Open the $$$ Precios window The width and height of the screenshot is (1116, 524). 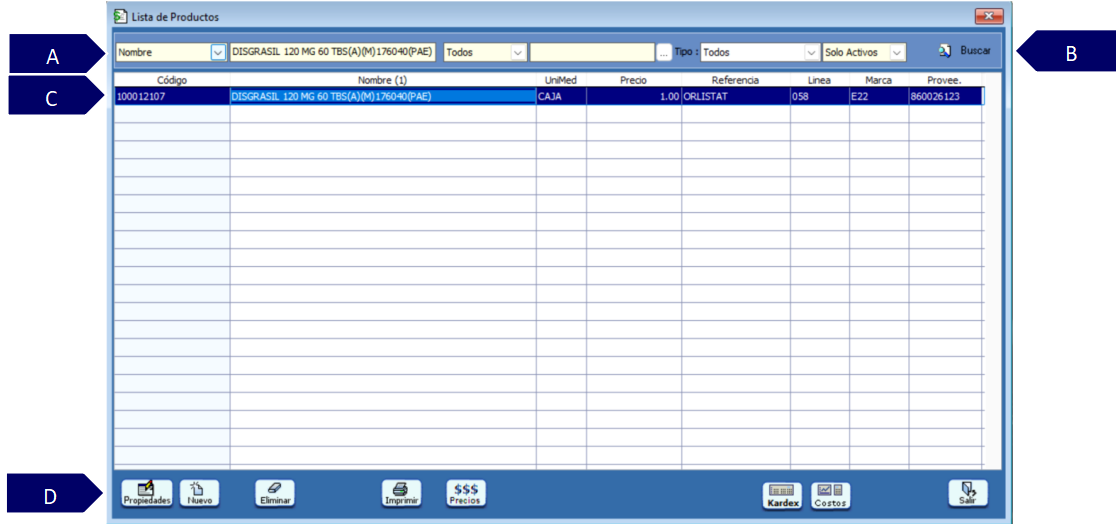click(x=465, y=493)
